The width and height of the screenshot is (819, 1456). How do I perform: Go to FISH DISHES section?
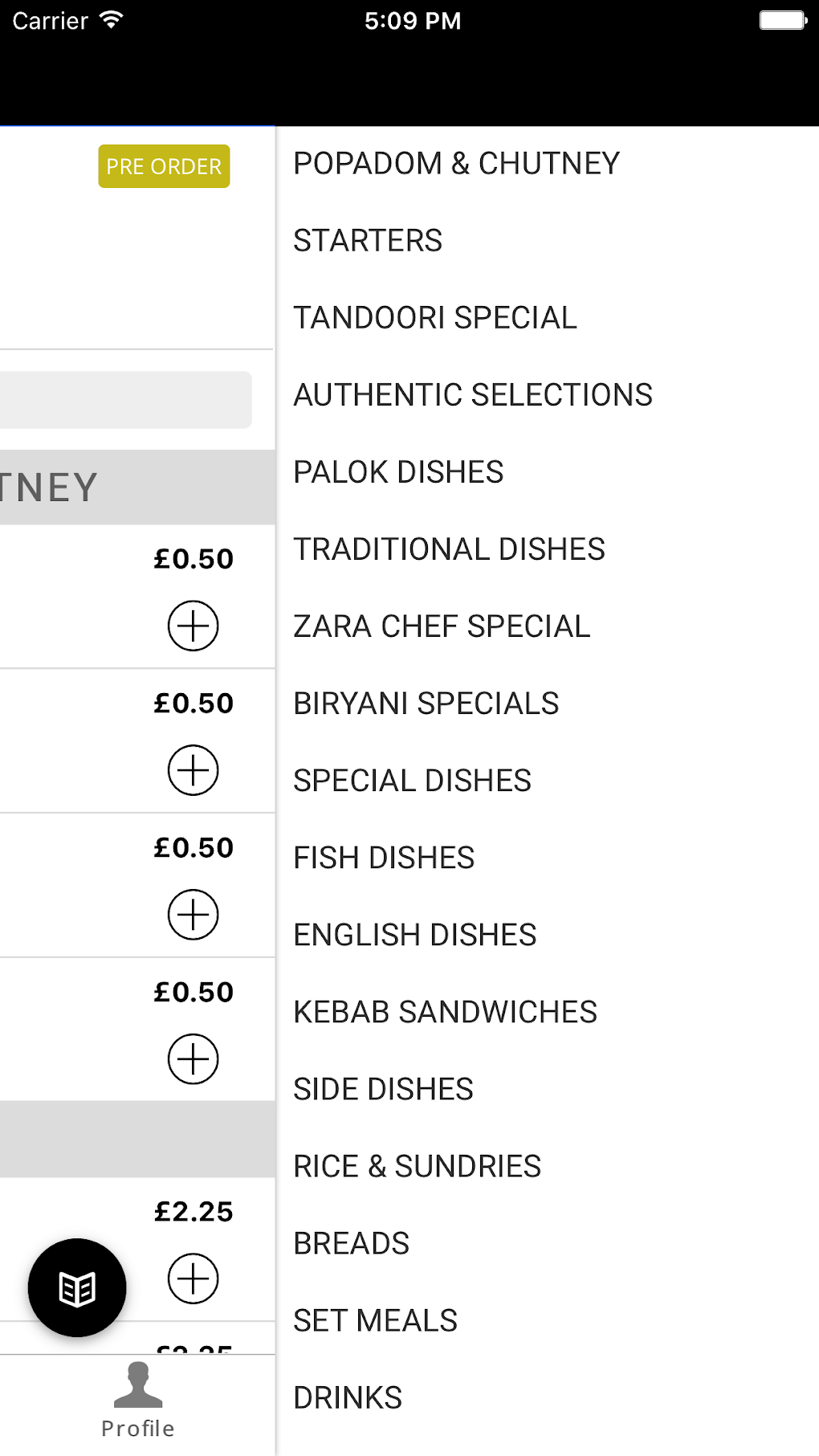point(384,858)
